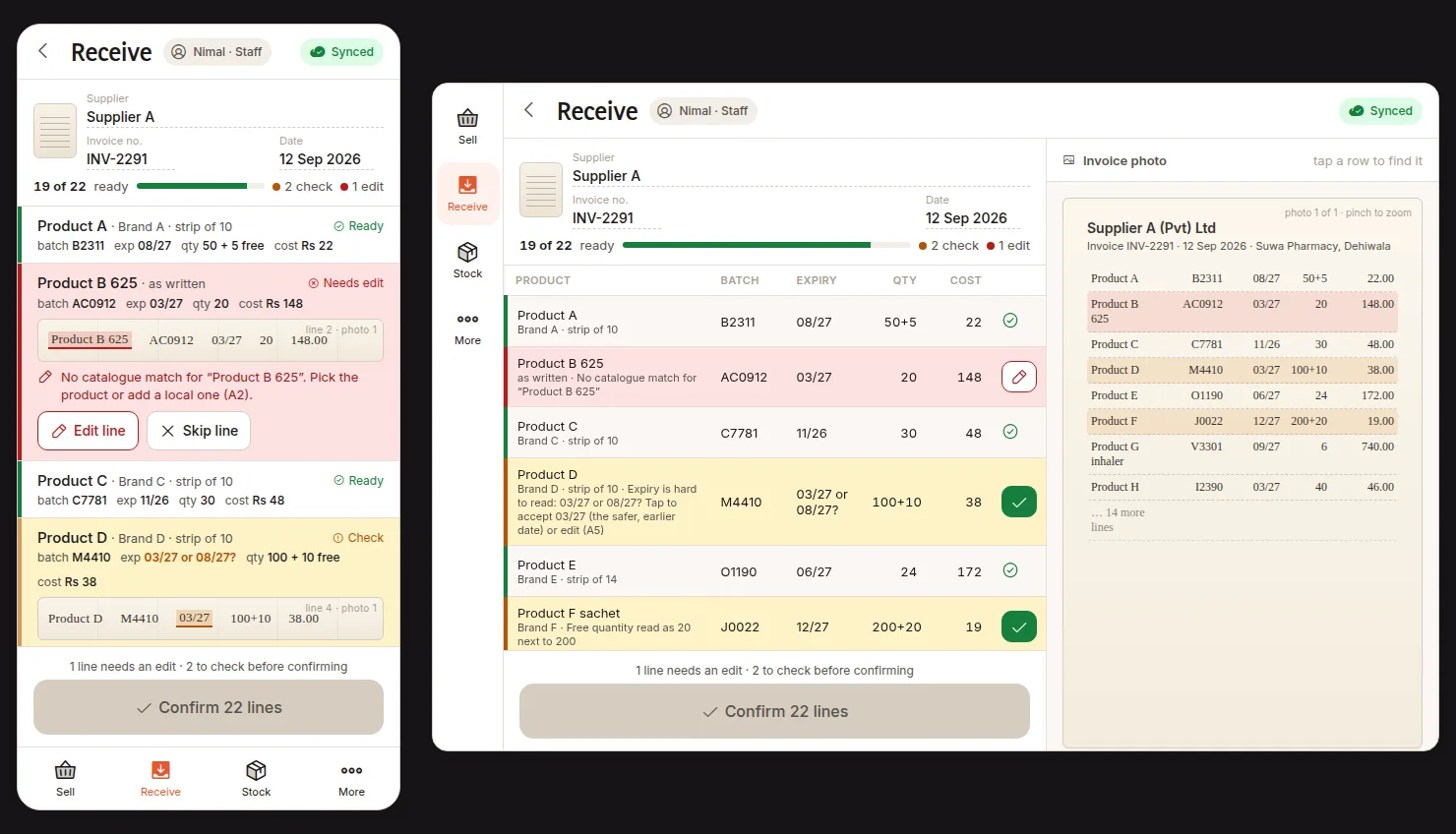Edit the mobile invoice number INV-2291

pyautogui.click(x=131, y=159)
